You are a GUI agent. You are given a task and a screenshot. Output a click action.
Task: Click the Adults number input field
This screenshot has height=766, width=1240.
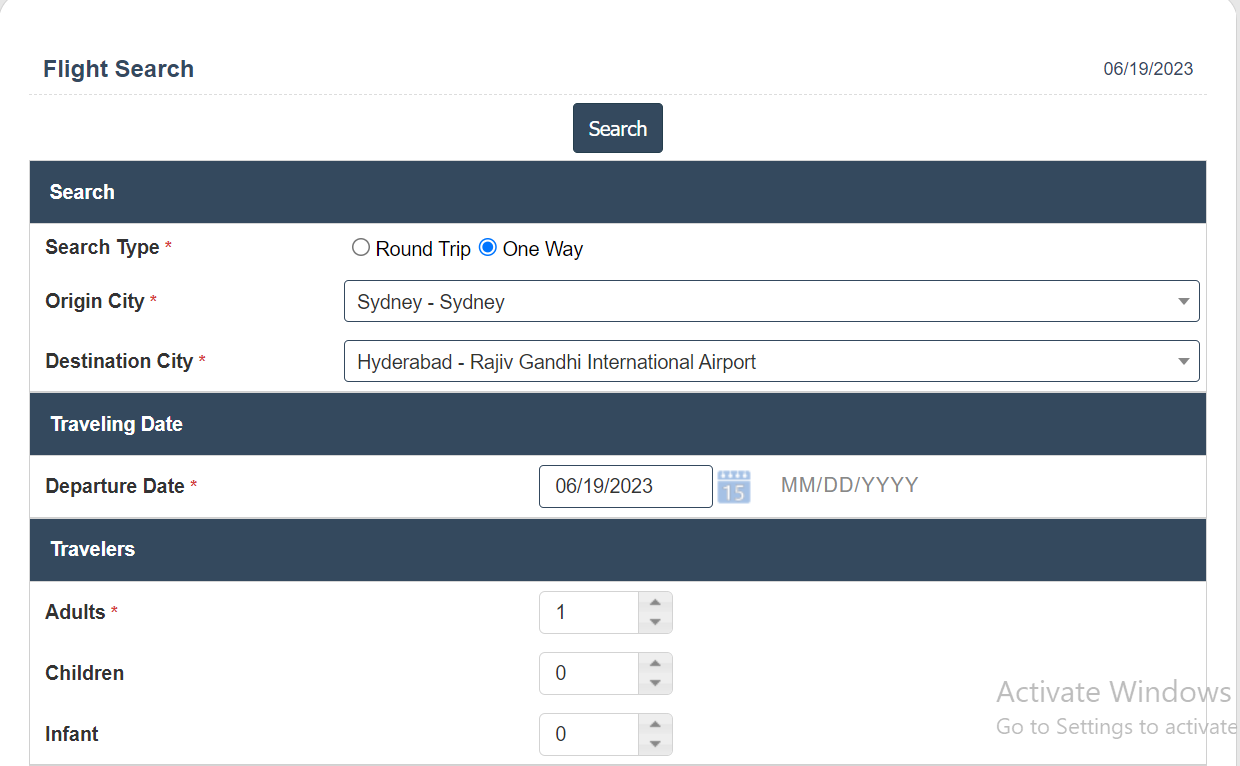[x=589, y=612]
